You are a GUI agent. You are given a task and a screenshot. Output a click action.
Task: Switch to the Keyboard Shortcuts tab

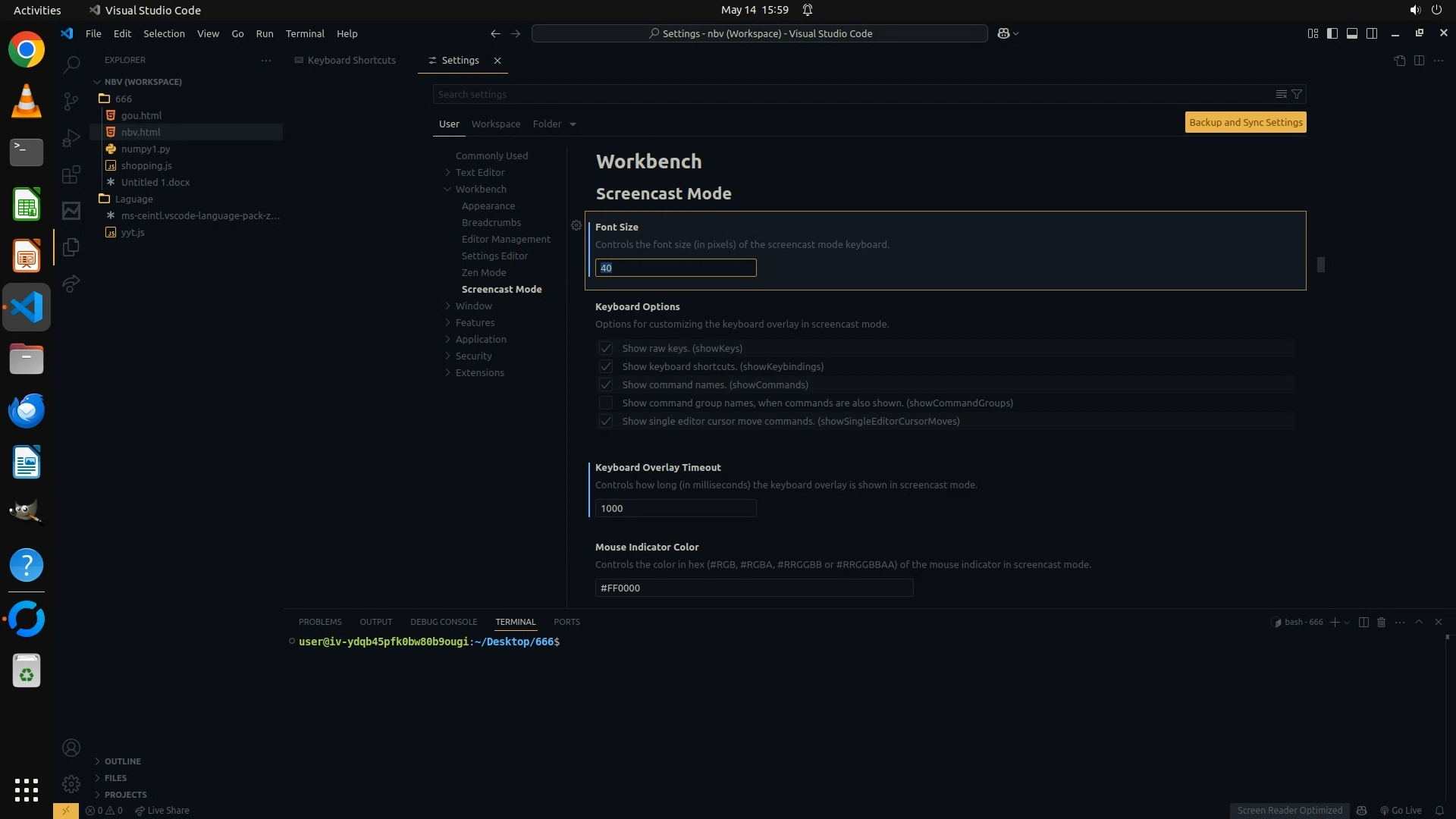pos(351,60)
